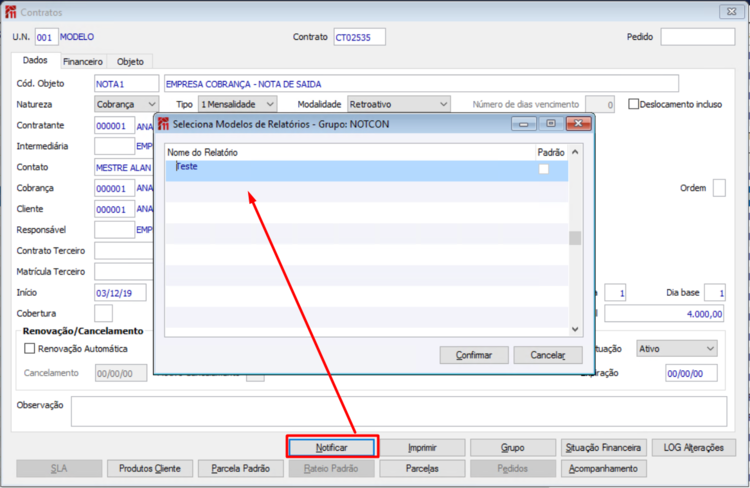Minimize the Seleciona Modelos de Relatórios dialog

click(x=524, y=124)
